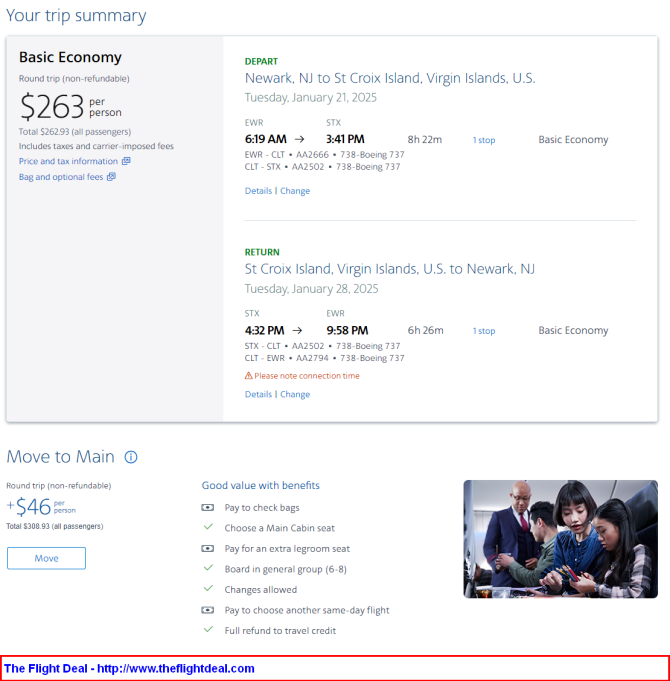
Task: Click the checkmark beside Full refund to travel credit
Action: pos(208,629)
